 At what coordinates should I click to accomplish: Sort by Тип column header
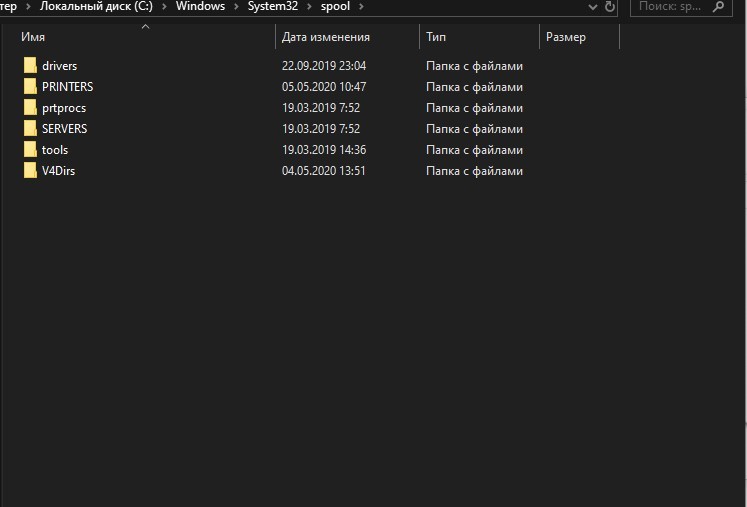(x=479, y=37)
